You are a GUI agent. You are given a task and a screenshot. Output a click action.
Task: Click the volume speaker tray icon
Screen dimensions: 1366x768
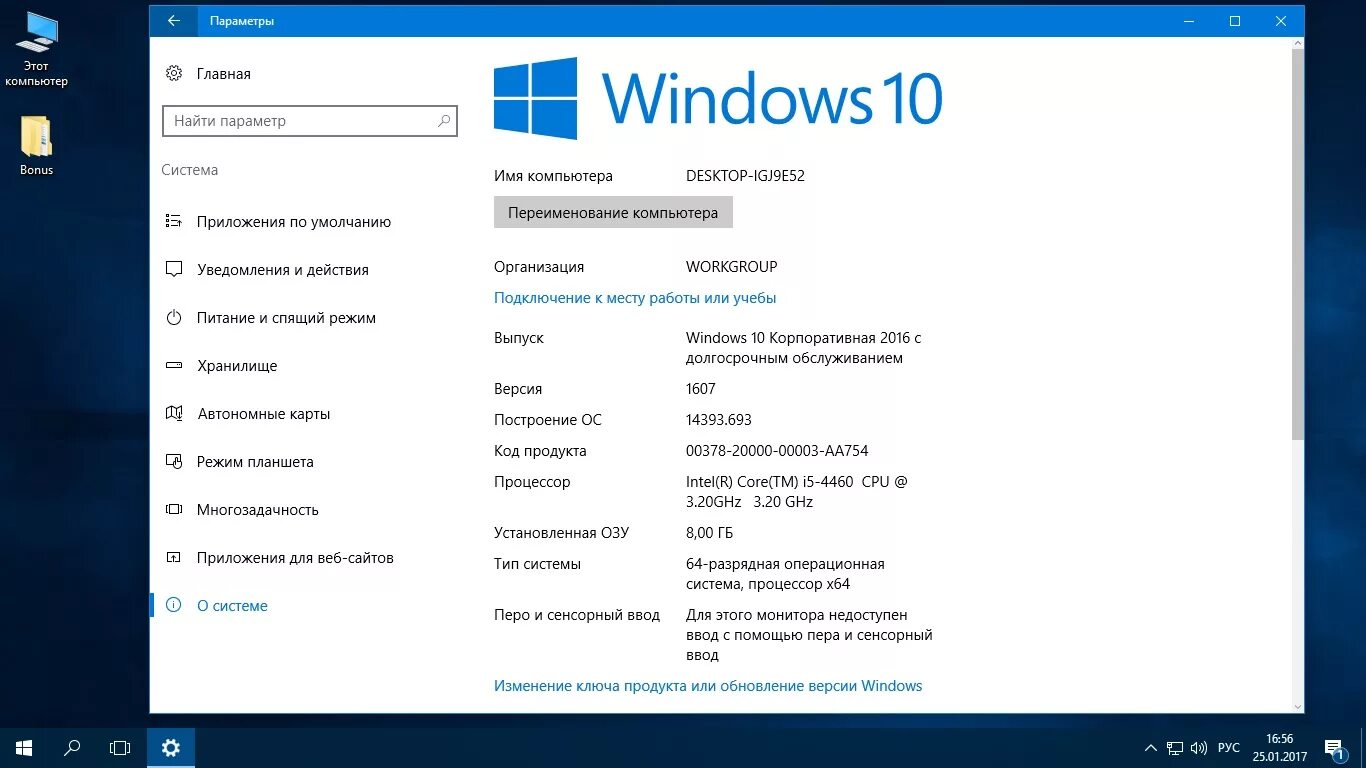[x=1200, y=748]
